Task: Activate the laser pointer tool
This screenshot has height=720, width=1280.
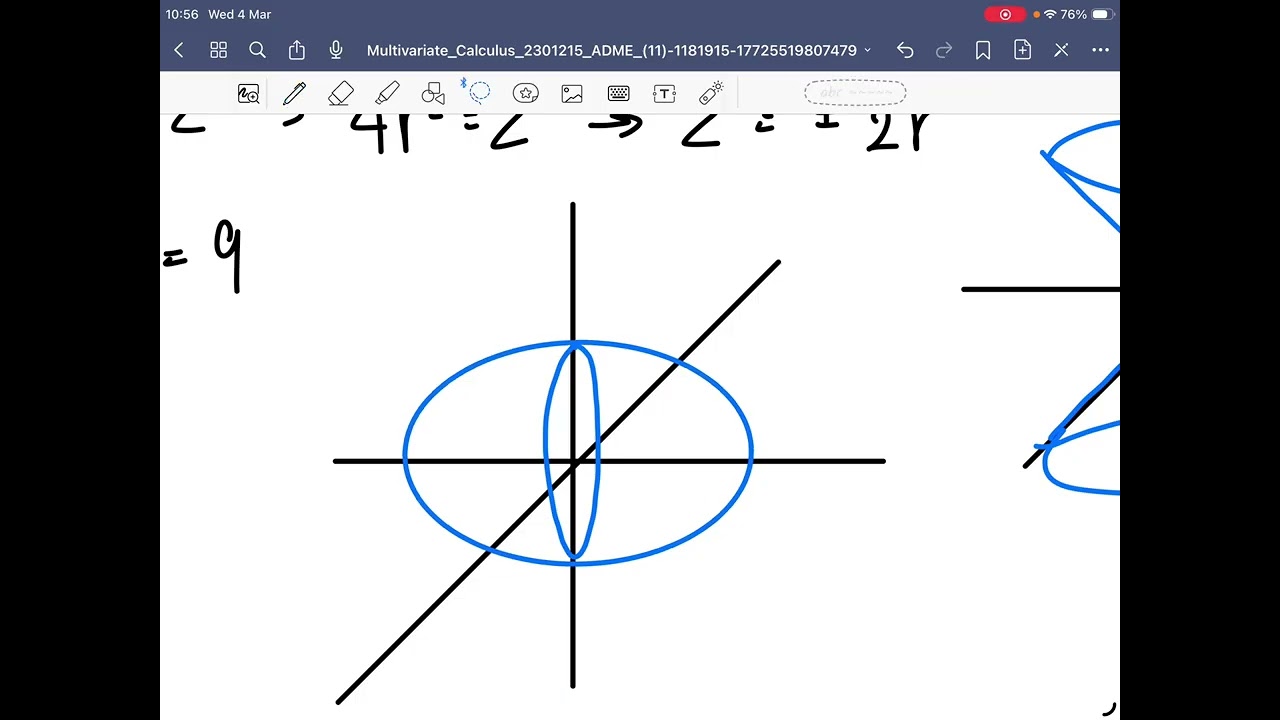Action: click(711, 94)
